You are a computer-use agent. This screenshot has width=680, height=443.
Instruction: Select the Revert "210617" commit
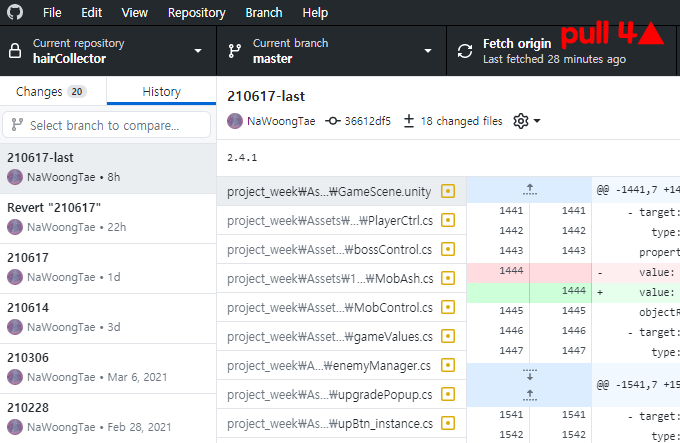pos(108,218)
